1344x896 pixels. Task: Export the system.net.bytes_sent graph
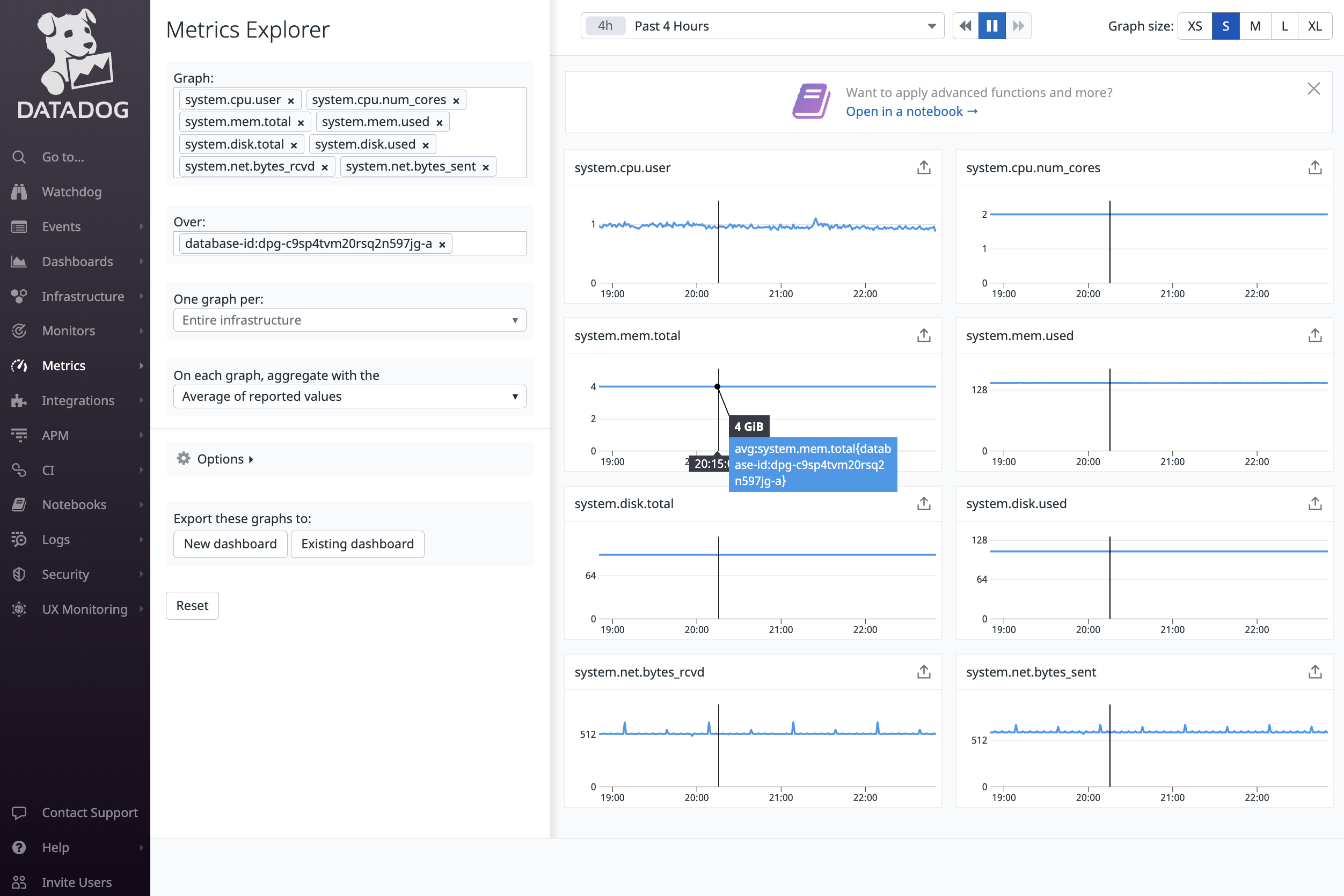[x=1315, y=672]
